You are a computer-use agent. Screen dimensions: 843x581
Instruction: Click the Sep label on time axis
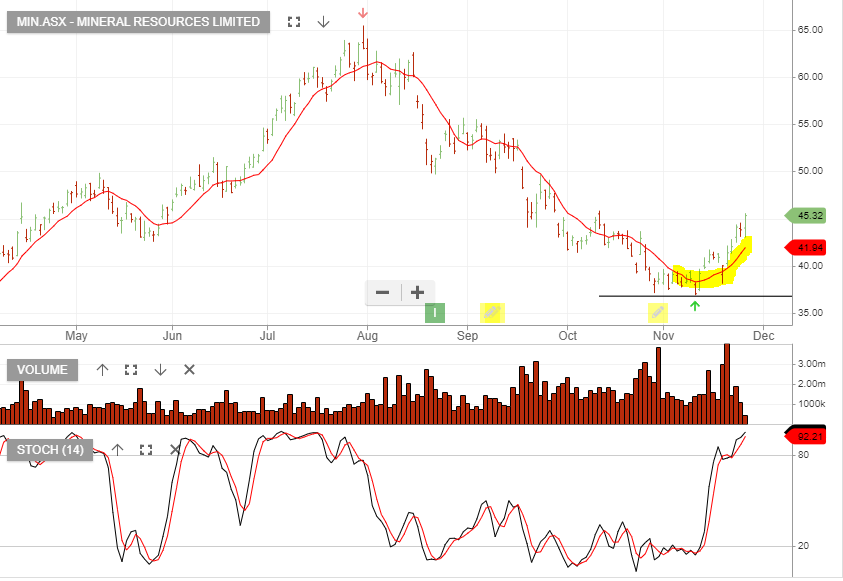coord(467,336)
